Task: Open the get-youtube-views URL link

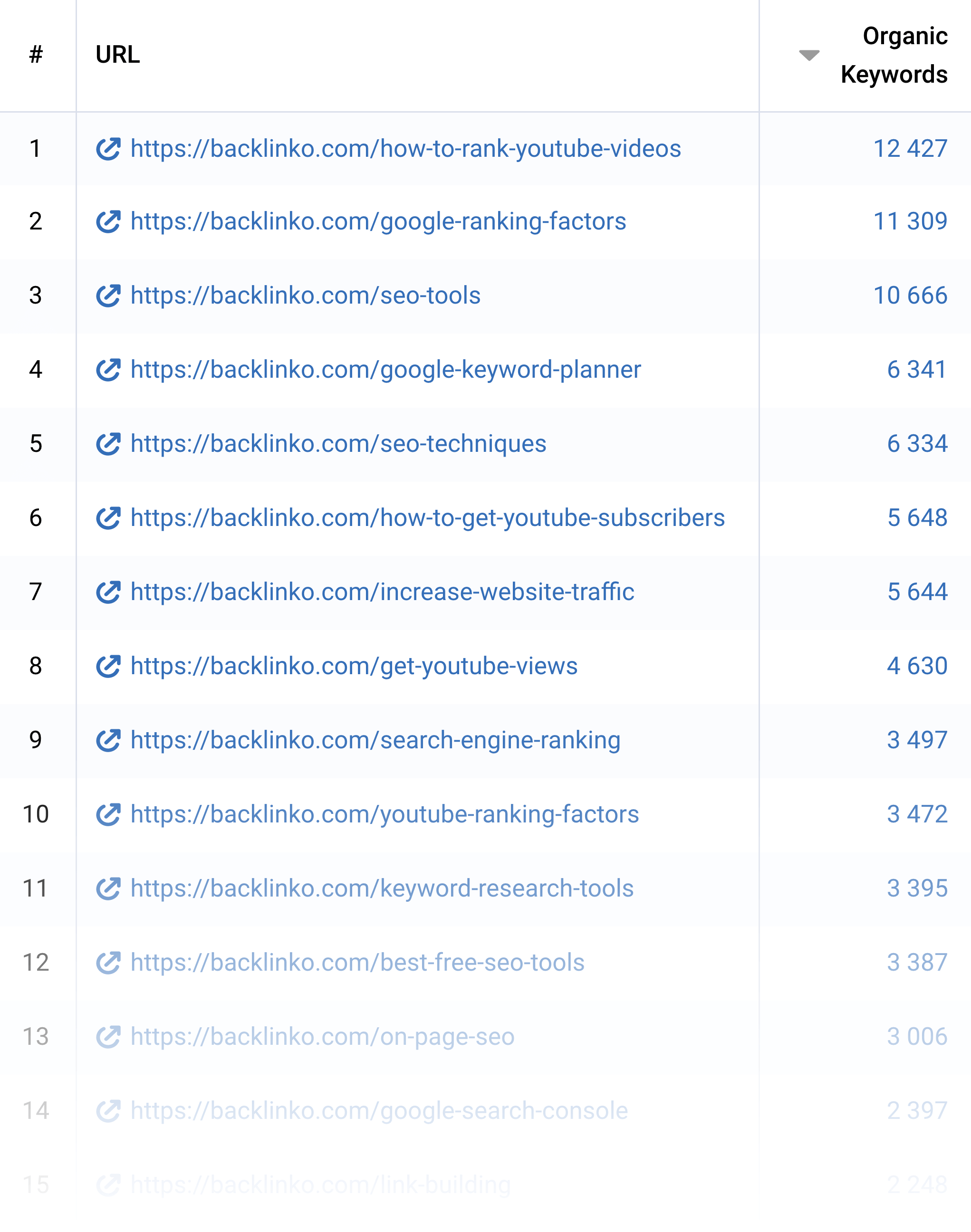Action: coord(354,666)
